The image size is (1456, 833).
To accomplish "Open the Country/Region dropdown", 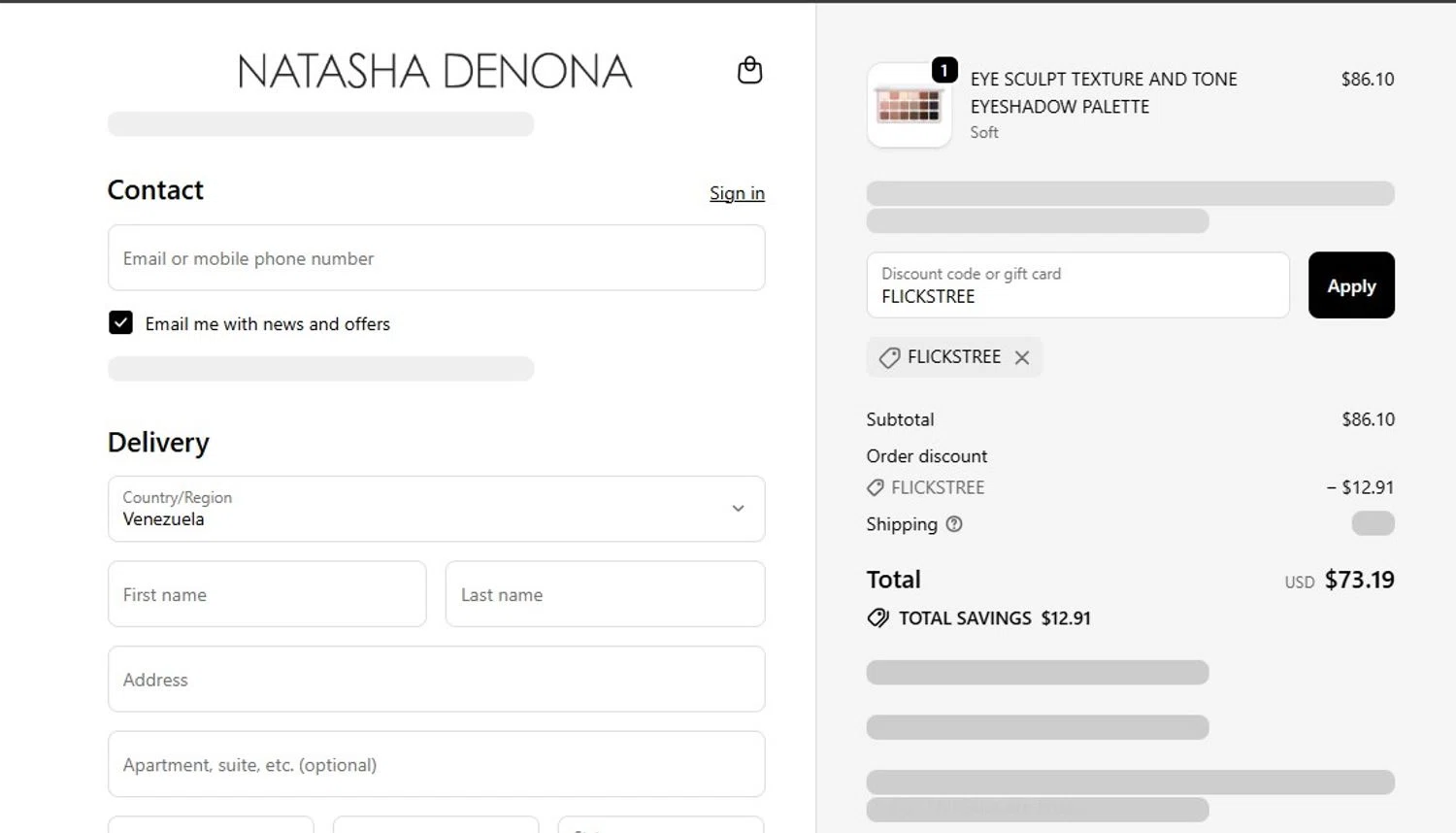I will (x=436, y=509).
